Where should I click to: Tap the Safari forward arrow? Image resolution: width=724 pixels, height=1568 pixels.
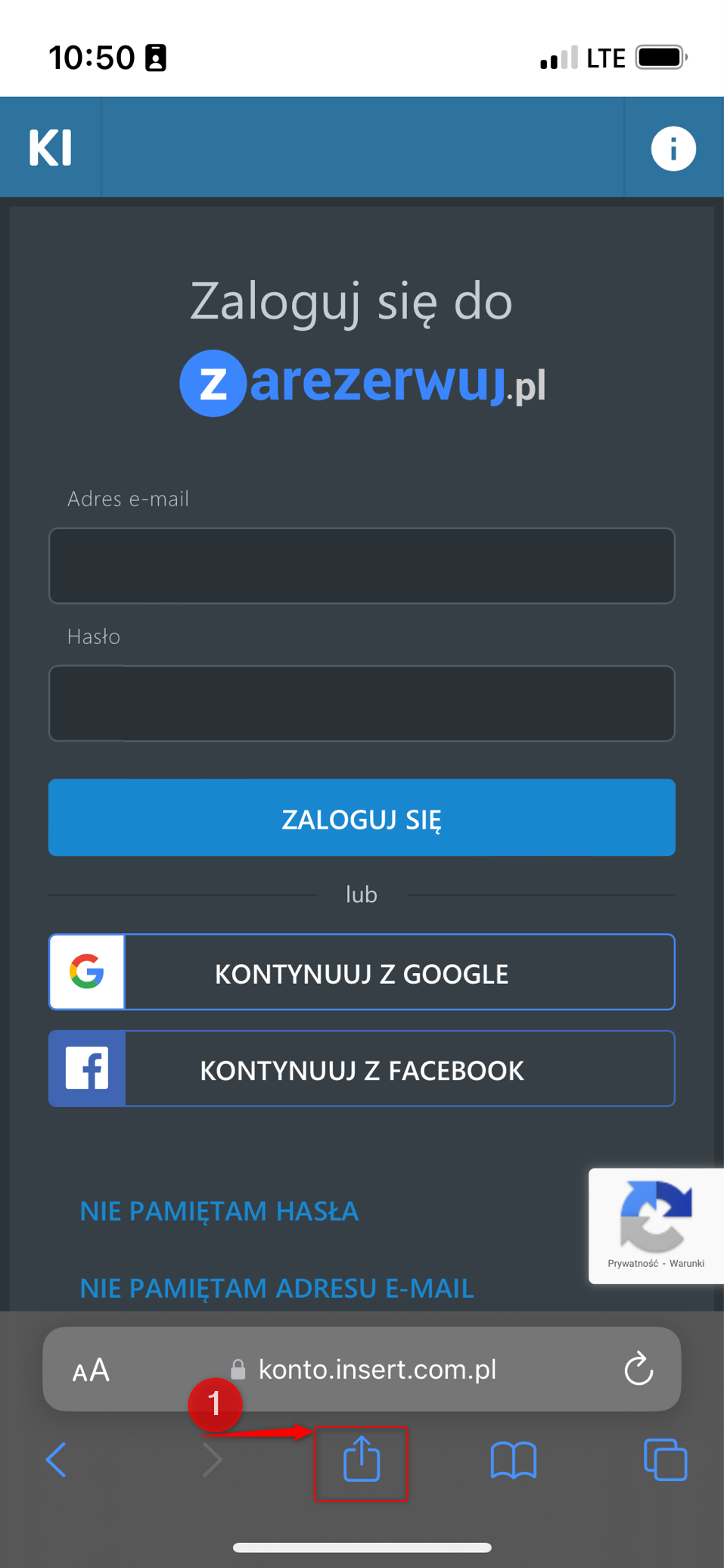tap(212, 1459)
